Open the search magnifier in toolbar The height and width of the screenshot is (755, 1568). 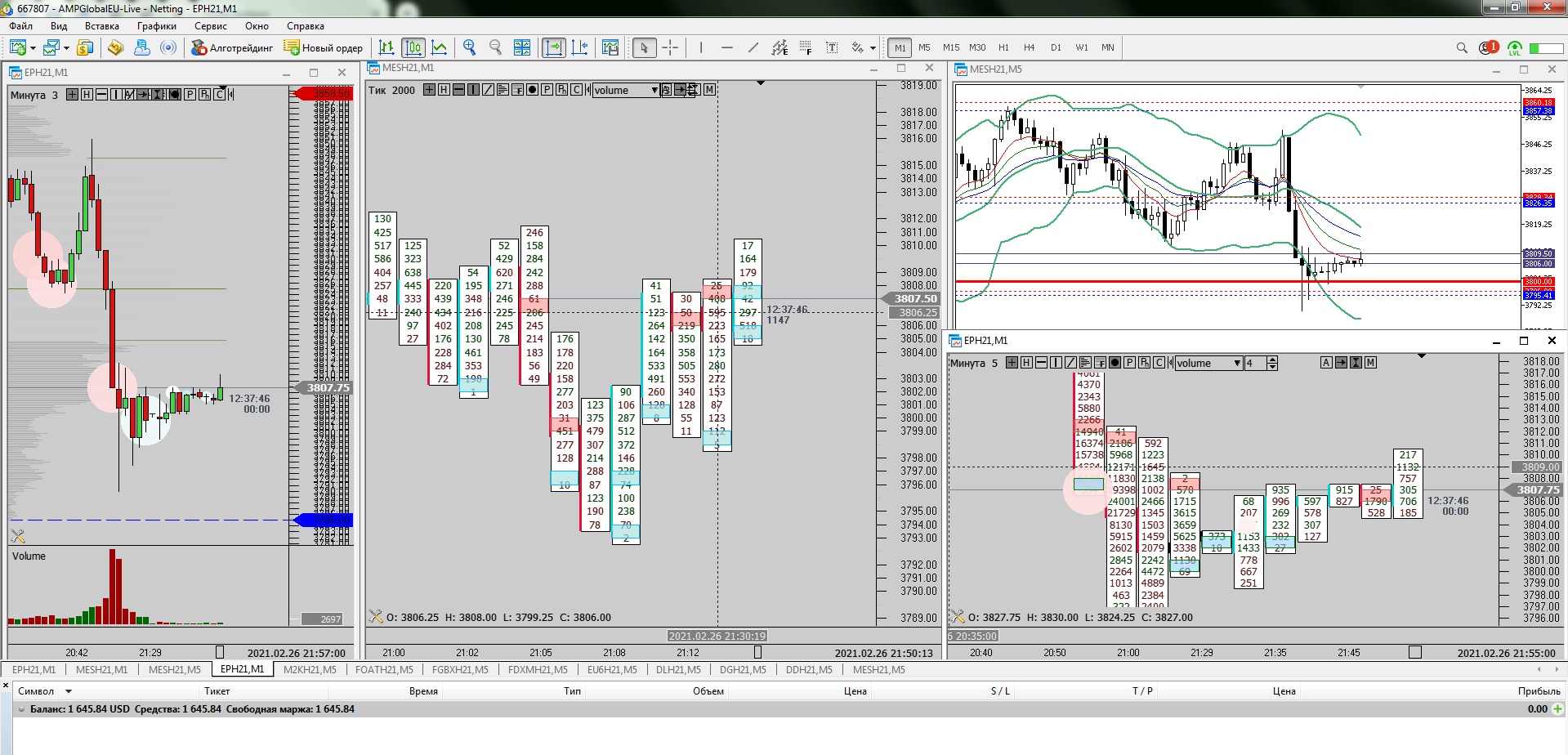(x=1462, y=47)
